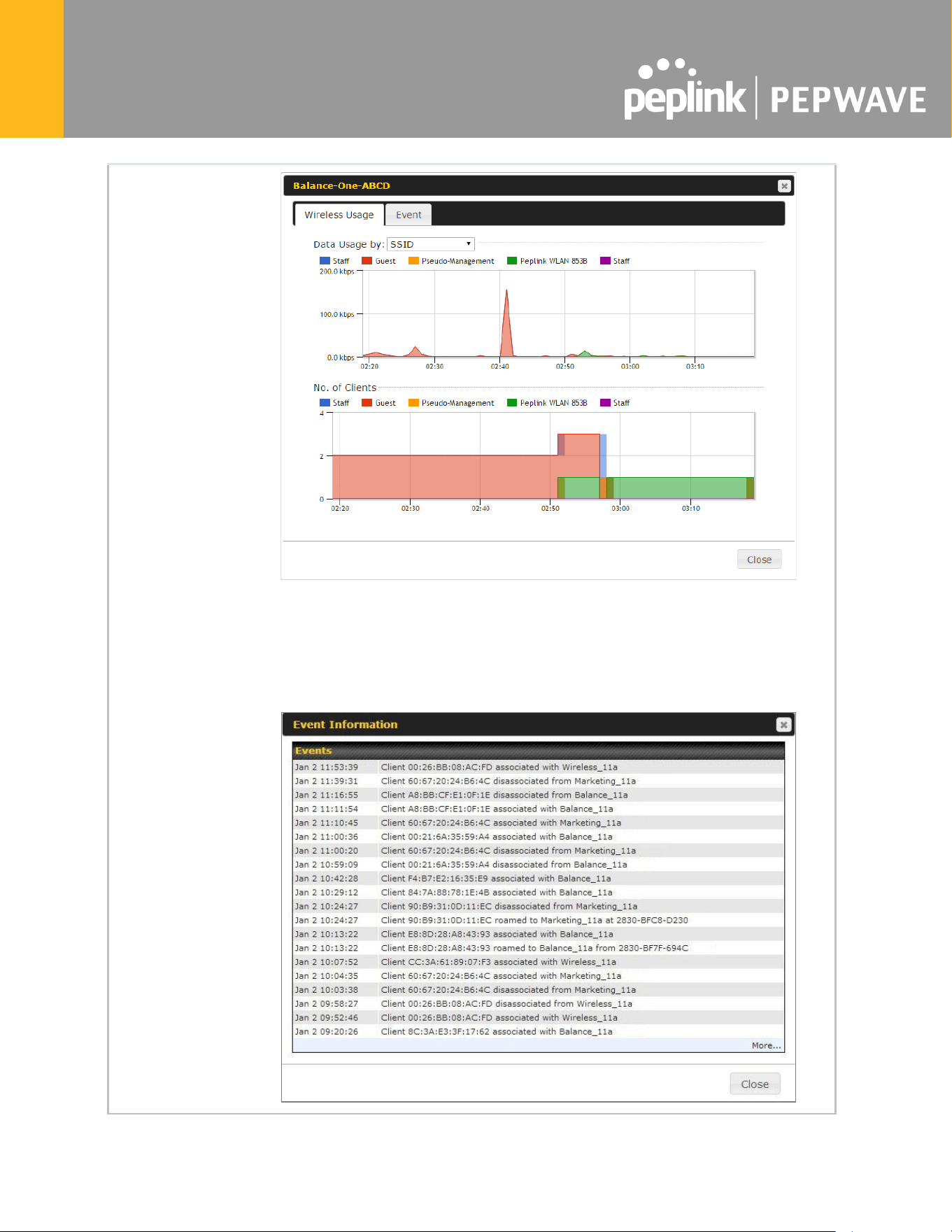
Task: Click the Peplink Pepwave logo in header
Action: (775, 90)
